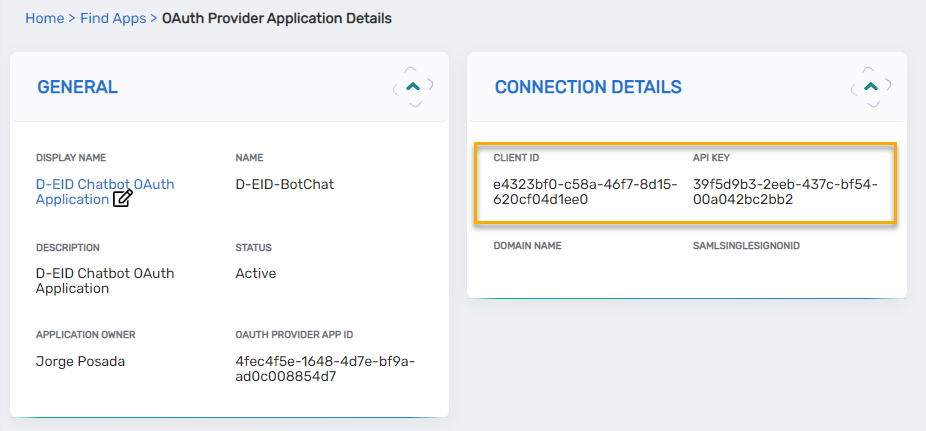Click the API KEY label
This screenshot has width=926, height=431.
pyautogui.click(x=711, y=158)
